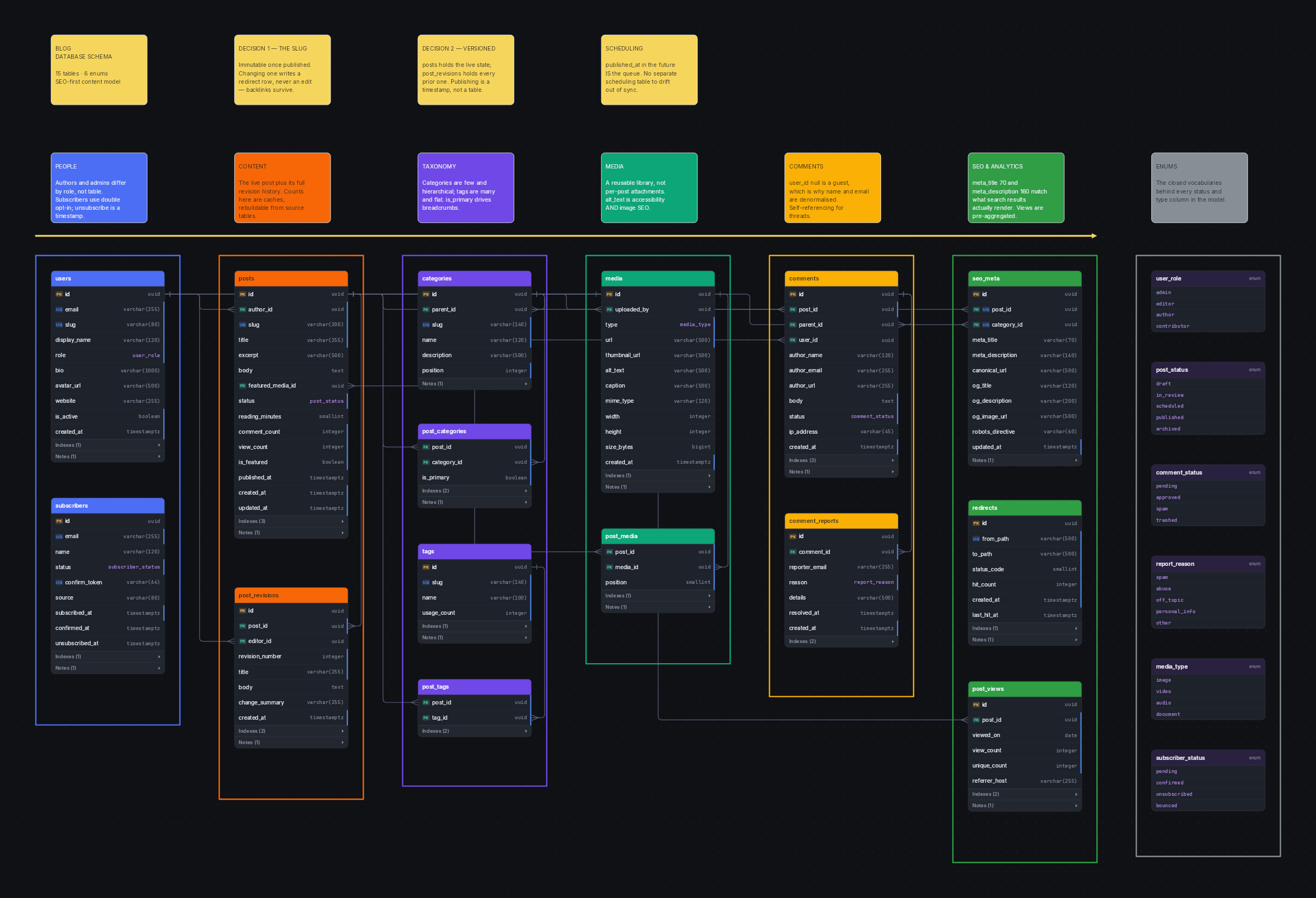Select the DECISION 1 — THE SLUG note
Viewport: 1316px width, 898px height.
(283, 70)
